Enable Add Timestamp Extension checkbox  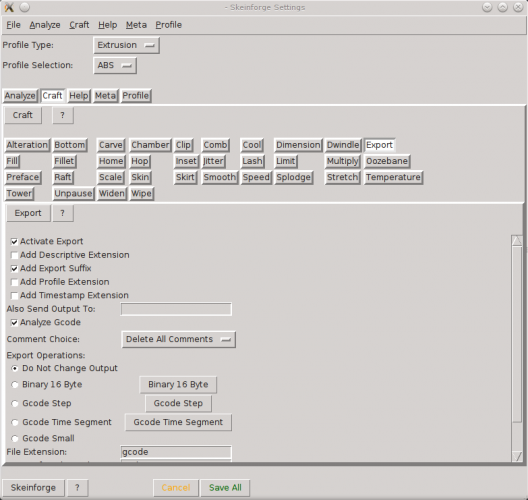coord(14,296)
